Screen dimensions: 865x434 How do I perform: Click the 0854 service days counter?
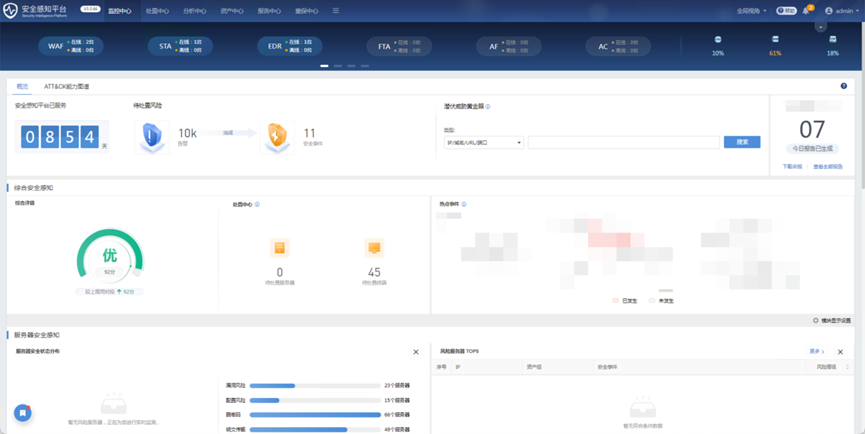click(60, 136)
